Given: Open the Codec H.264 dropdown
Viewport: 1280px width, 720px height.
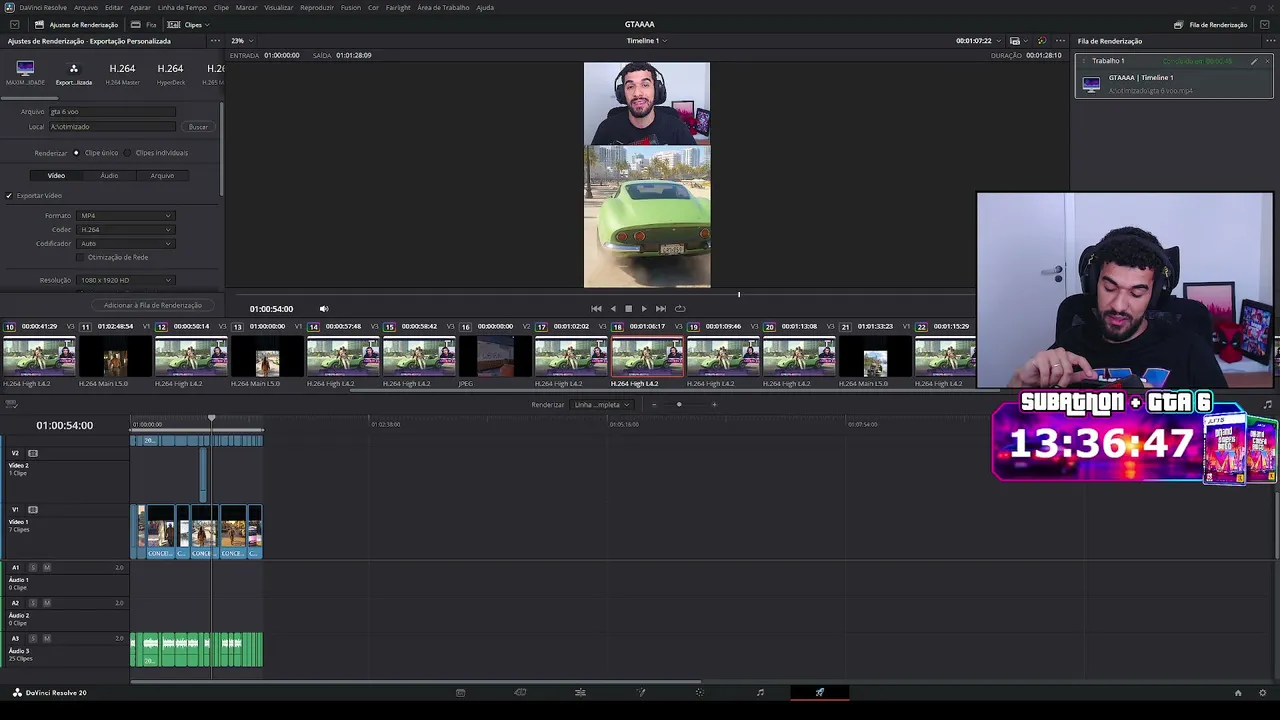Looking at the screenshot, I should point(126,230).
